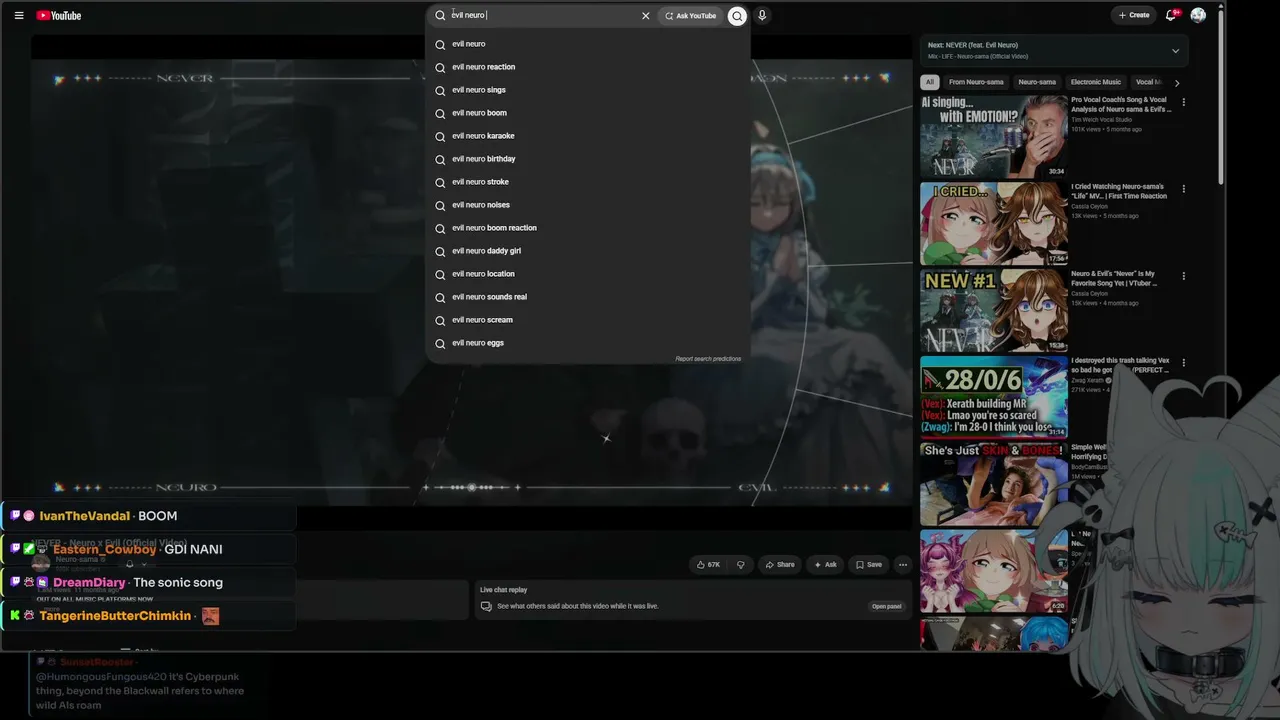Click the Report search predictions link

coord(708,359)
